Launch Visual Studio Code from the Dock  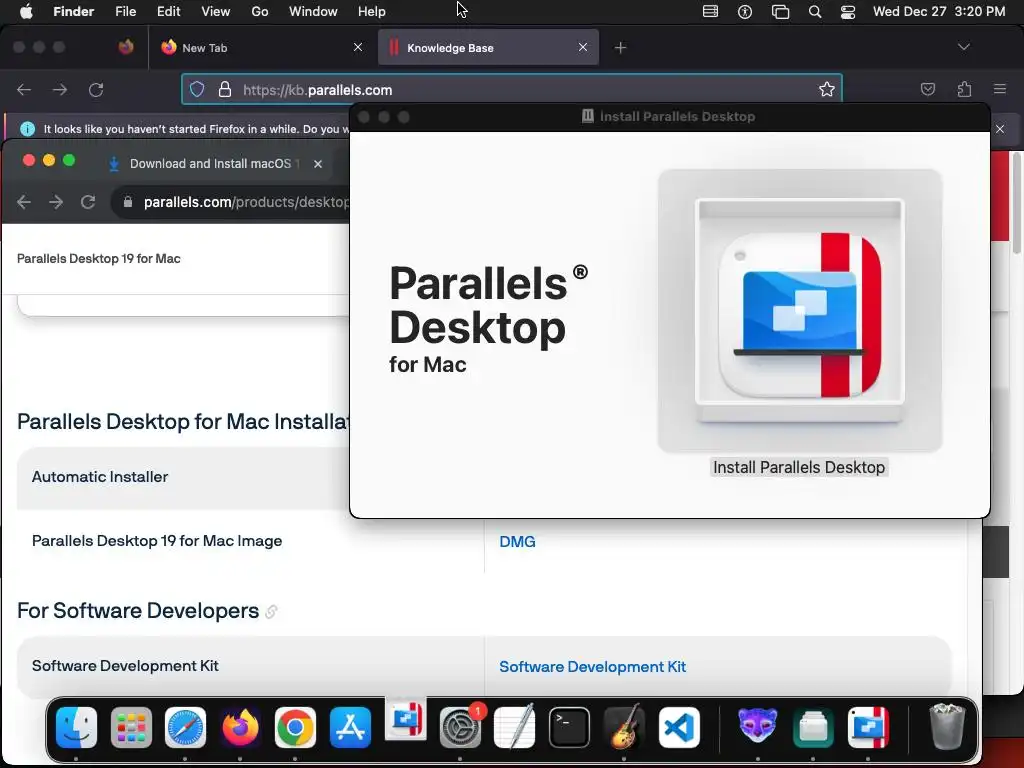[x=679, y=728]
